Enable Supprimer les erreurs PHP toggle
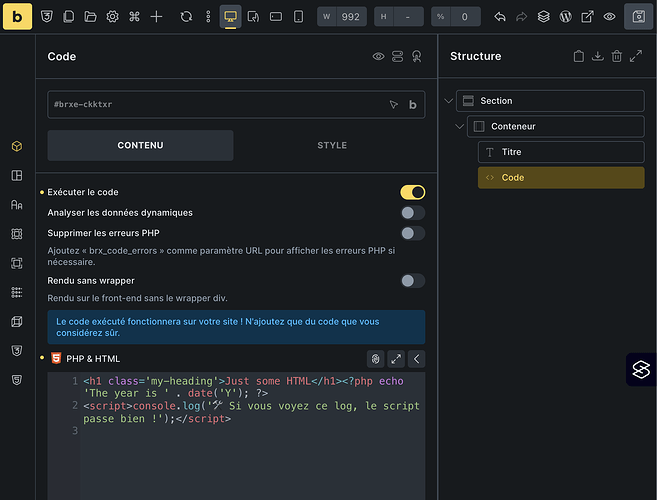 point(413,233)
